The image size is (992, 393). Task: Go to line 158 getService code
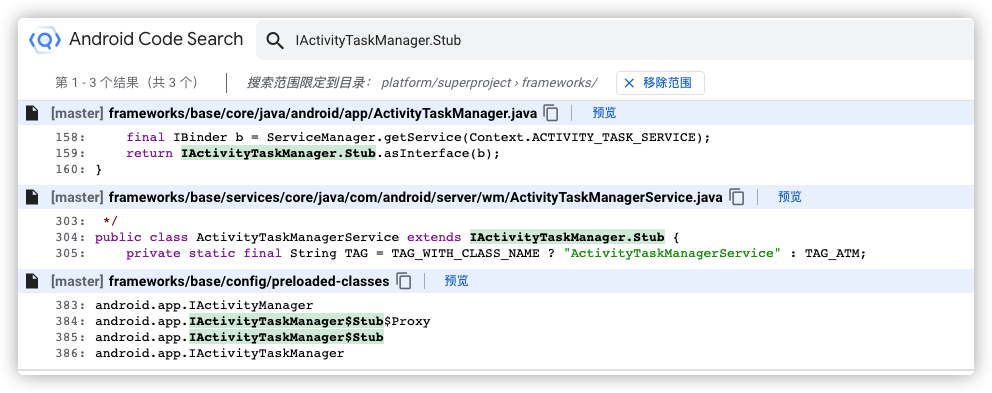coord(418,137)
